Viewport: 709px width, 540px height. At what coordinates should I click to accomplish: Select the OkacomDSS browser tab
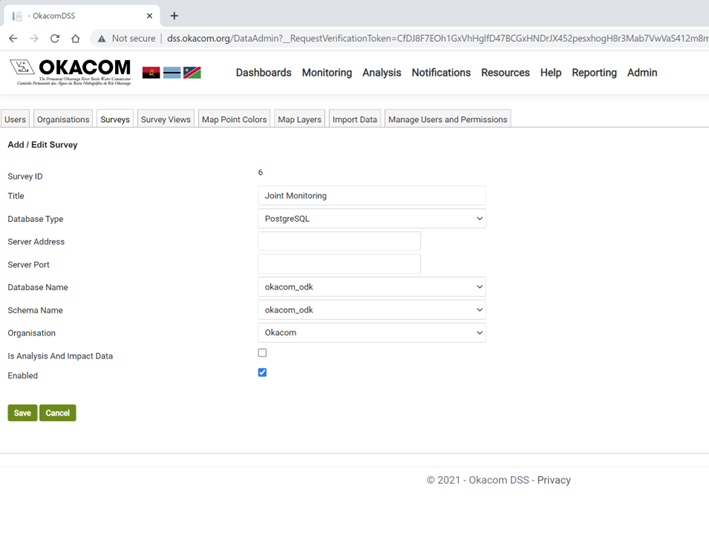pyautogui.click(x=81, y=16)
